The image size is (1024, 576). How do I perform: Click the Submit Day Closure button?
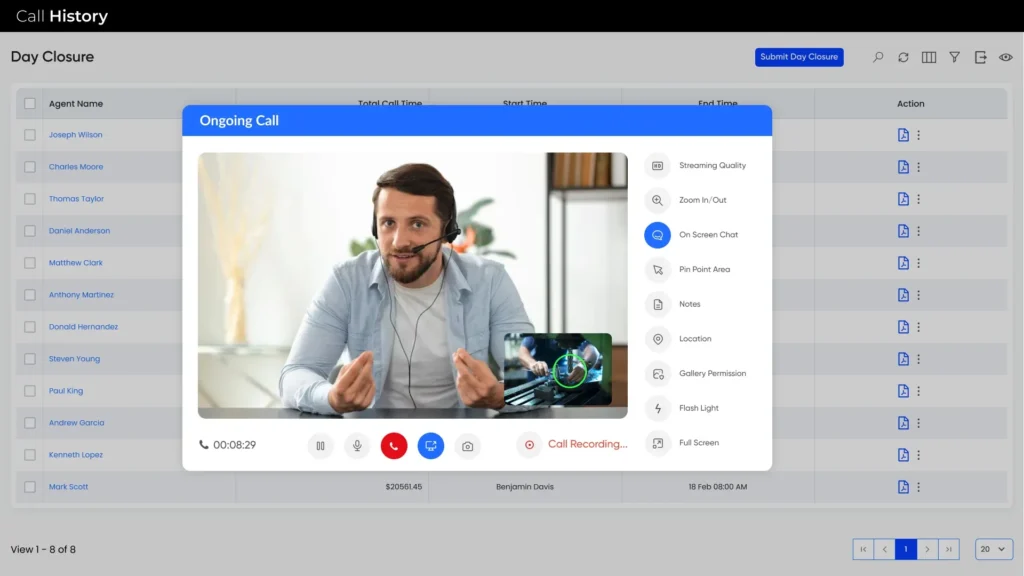(799, 57)
